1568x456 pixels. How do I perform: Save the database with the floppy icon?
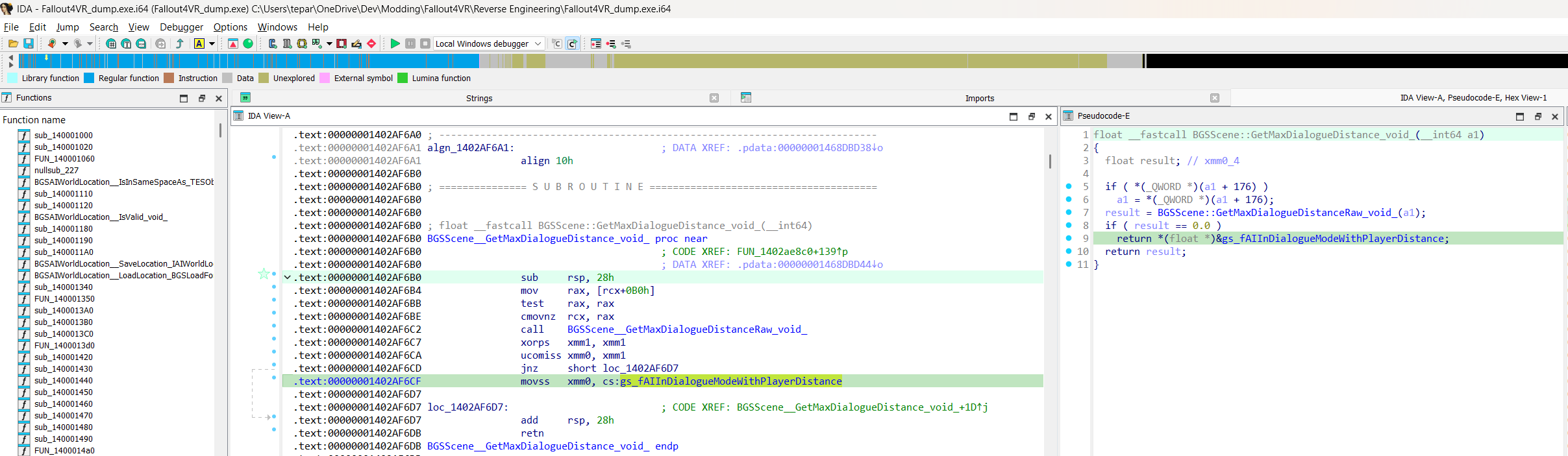click(29, 43)
